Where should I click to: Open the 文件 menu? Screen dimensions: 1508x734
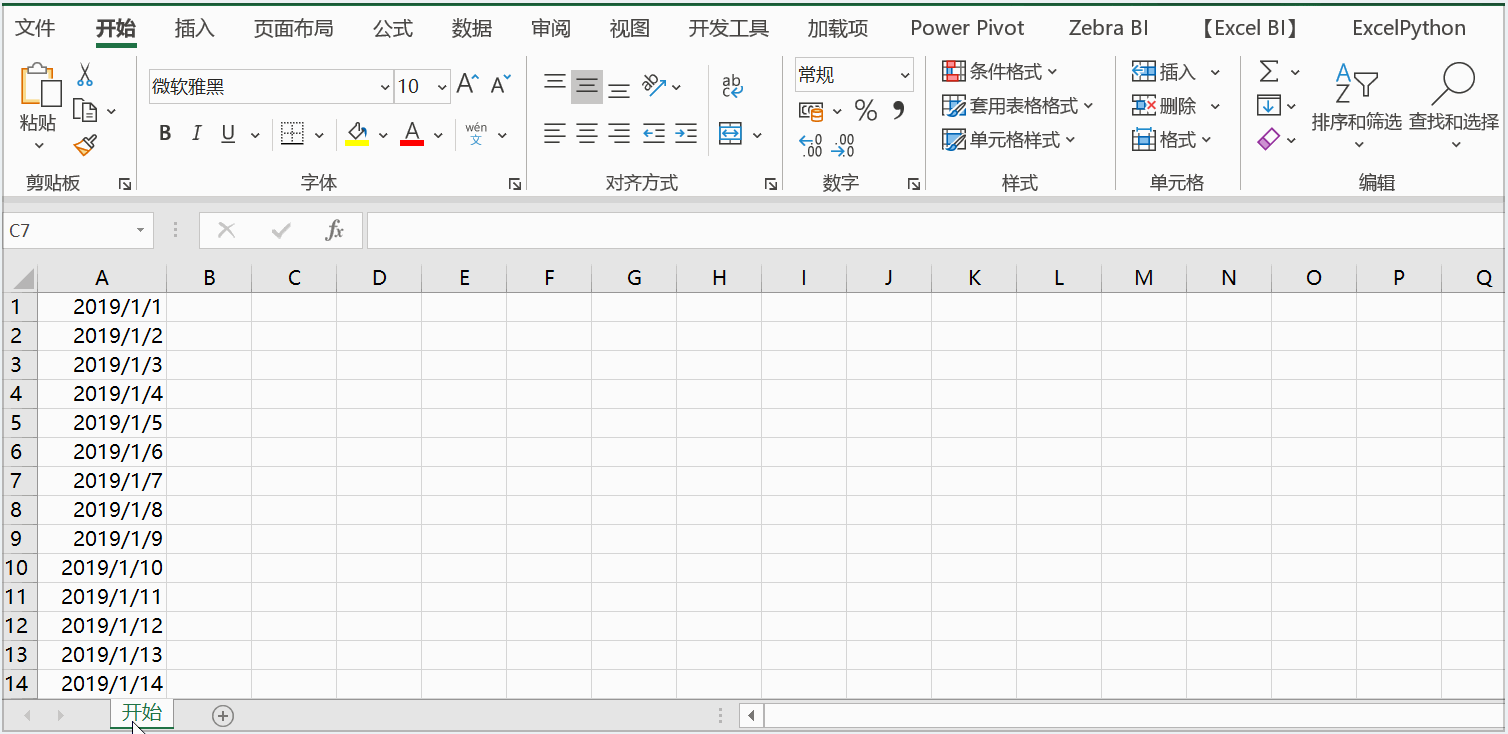click(x=35, y=28)
